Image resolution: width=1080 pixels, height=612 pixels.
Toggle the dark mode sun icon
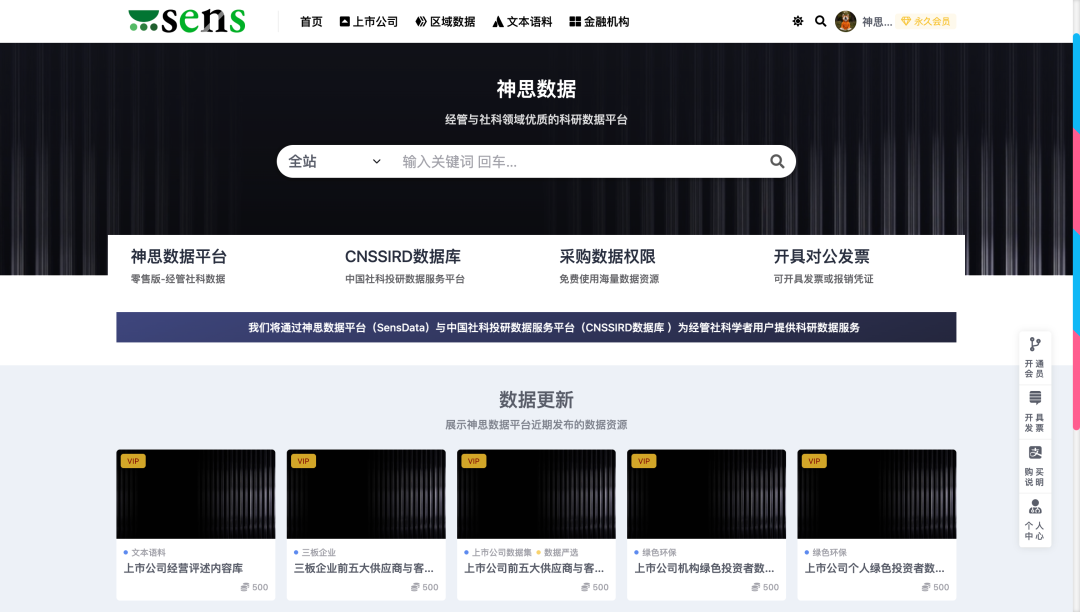coord(798,21)
